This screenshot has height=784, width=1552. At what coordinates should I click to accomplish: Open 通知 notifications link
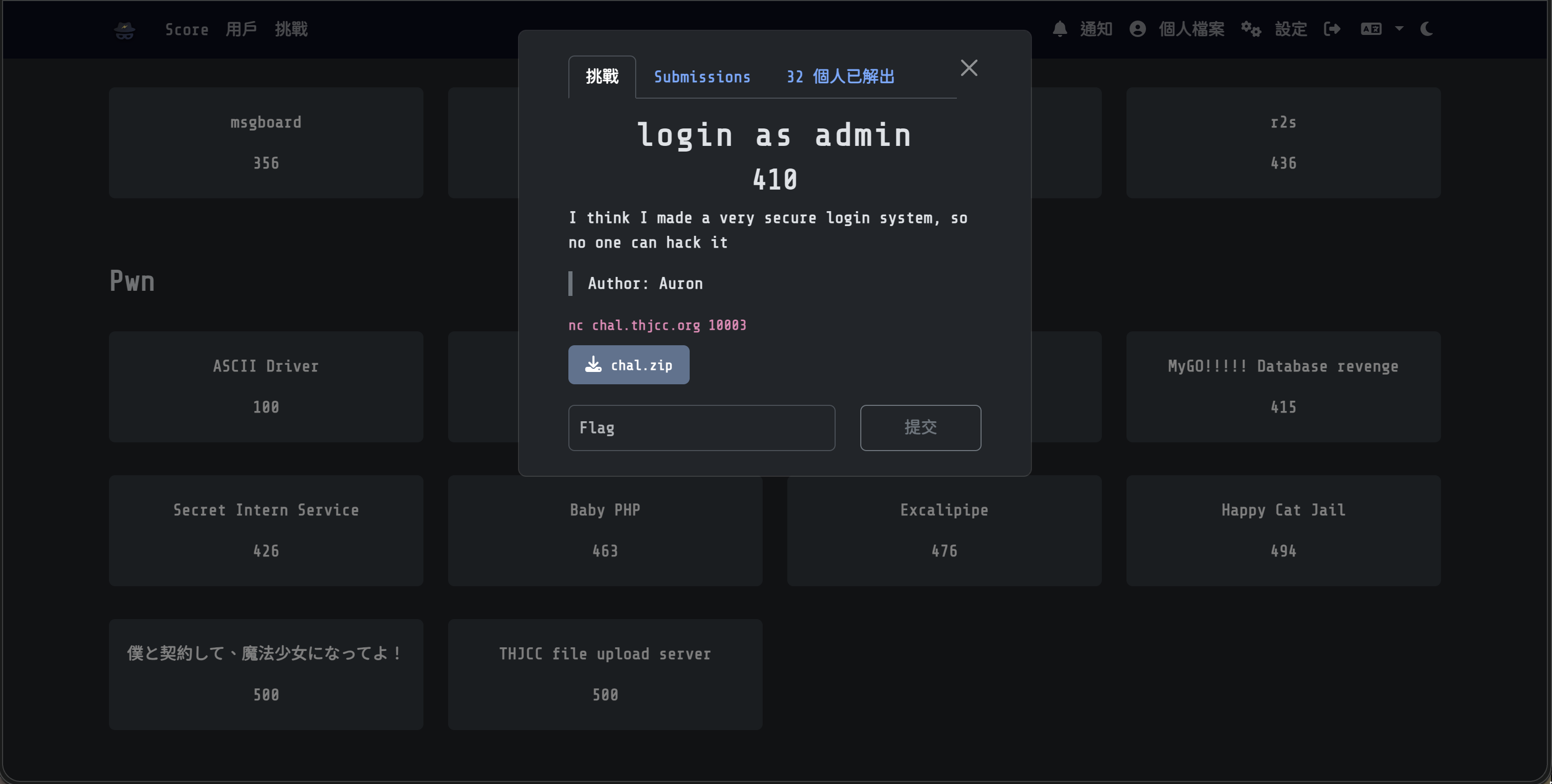click(x=1096, y=29)
